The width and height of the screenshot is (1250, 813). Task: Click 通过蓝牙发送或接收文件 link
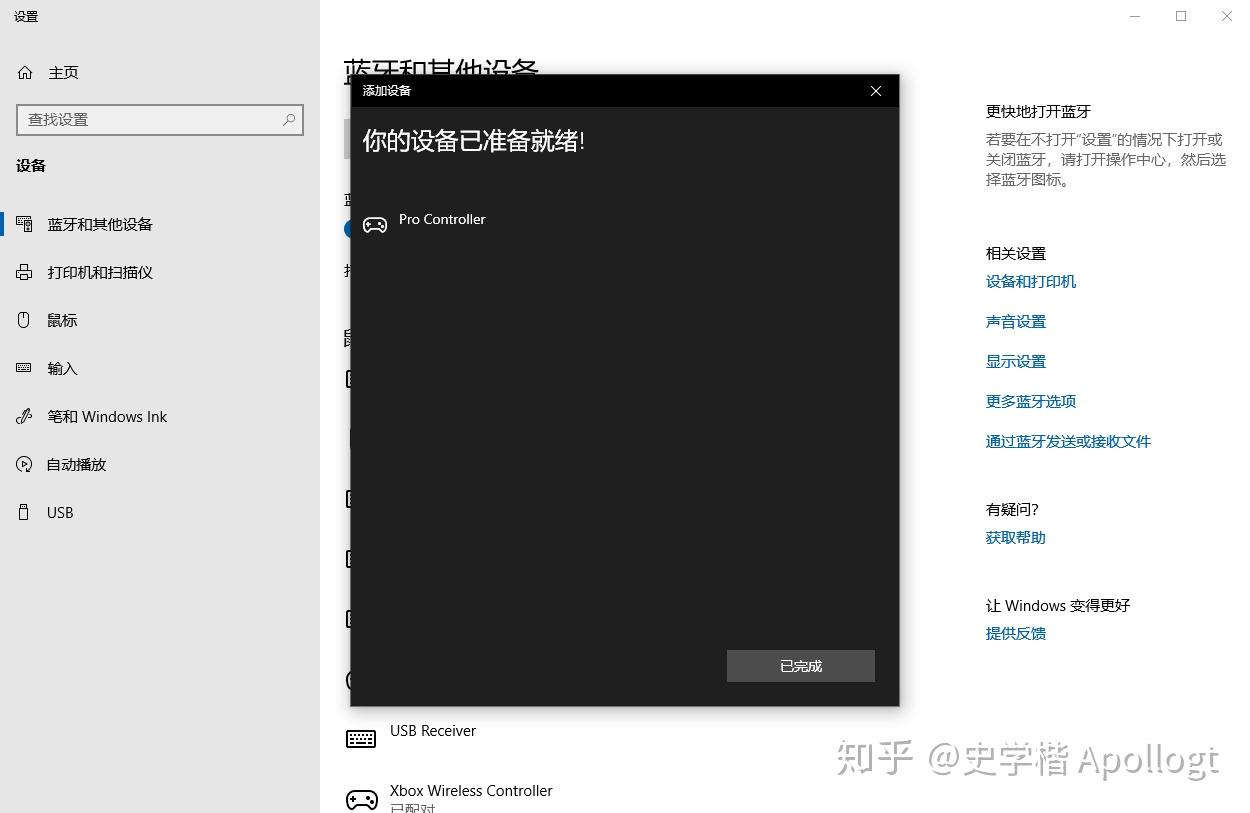point(1068,441)
